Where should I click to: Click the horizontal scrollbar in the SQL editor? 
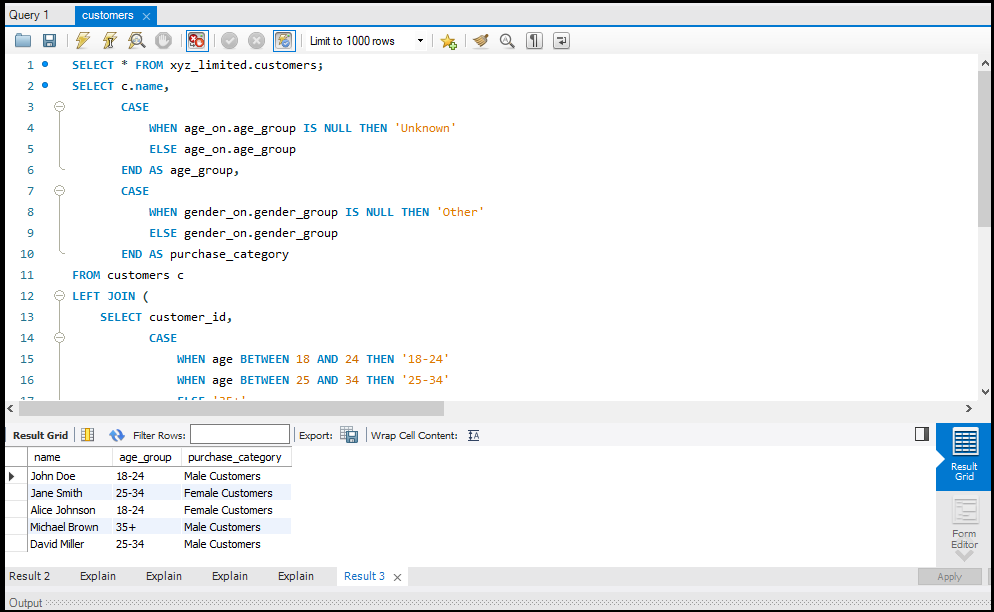click(231, 408)
